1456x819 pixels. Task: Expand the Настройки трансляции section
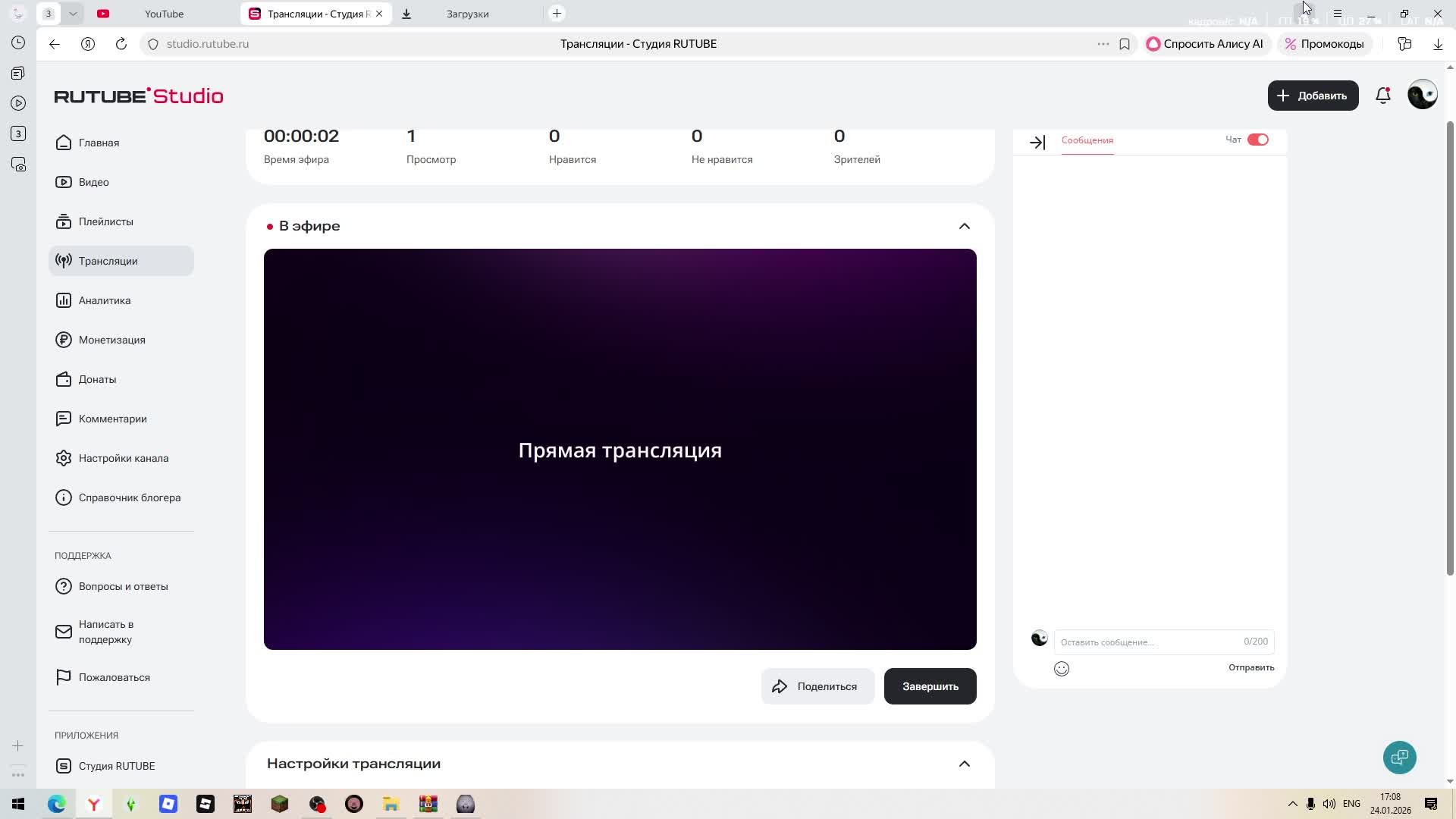tap(964, 764)
